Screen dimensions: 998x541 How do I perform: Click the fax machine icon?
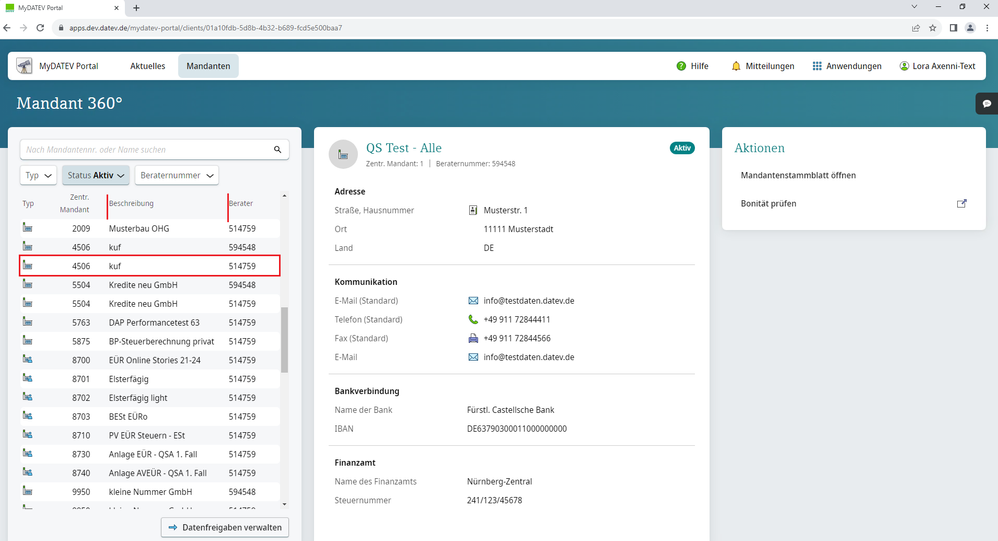click(473, 338)
